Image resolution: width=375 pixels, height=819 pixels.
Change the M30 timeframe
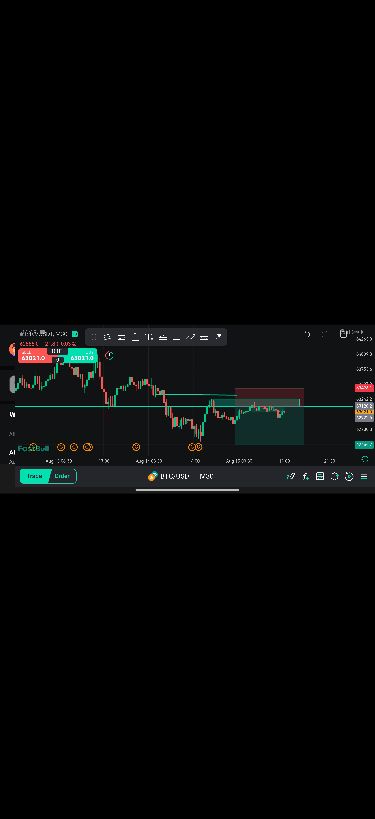pyautogui.click(x=206, y=476)
